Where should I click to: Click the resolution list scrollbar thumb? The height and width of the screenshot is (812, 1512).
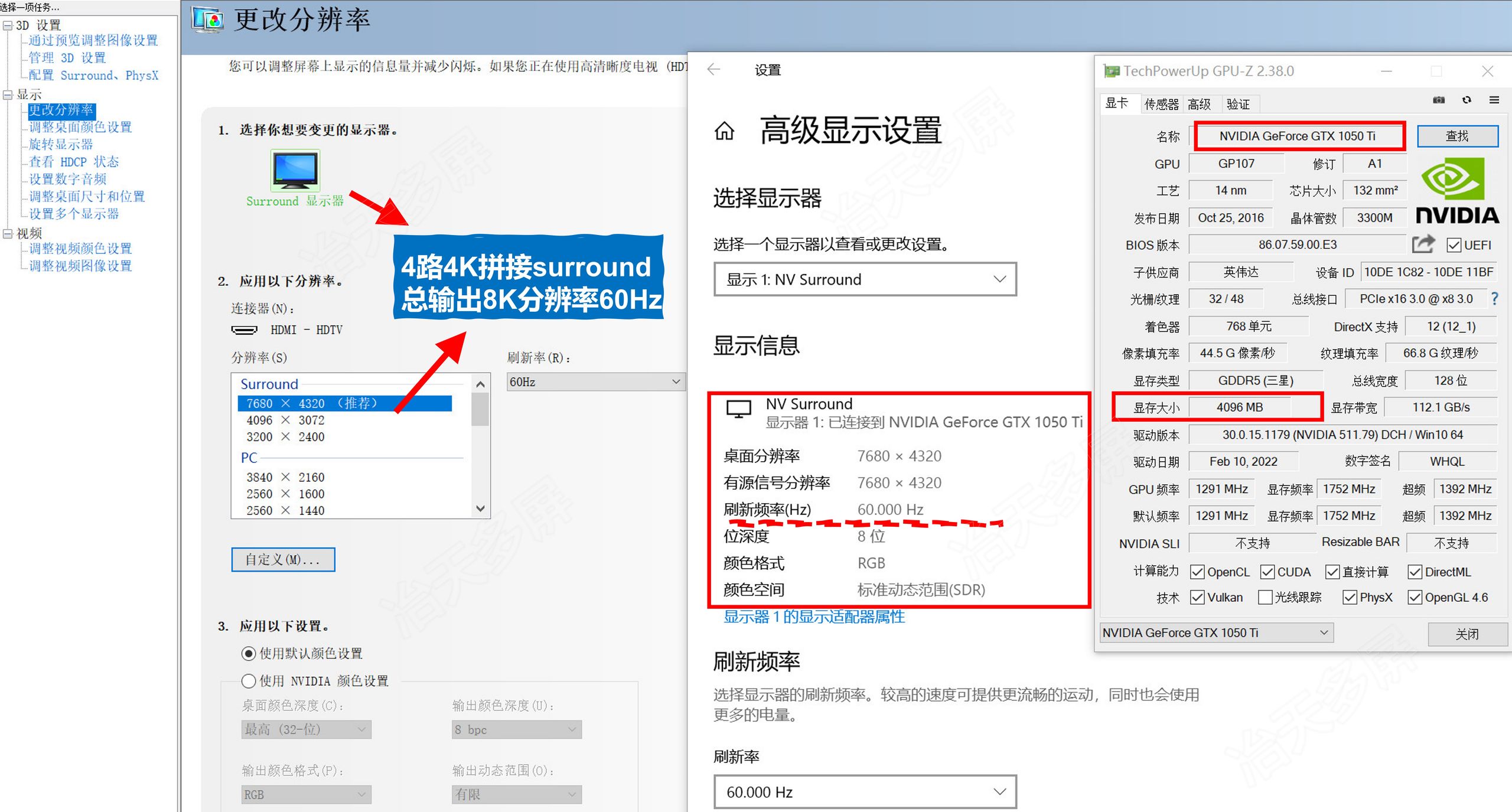point(480,409)
